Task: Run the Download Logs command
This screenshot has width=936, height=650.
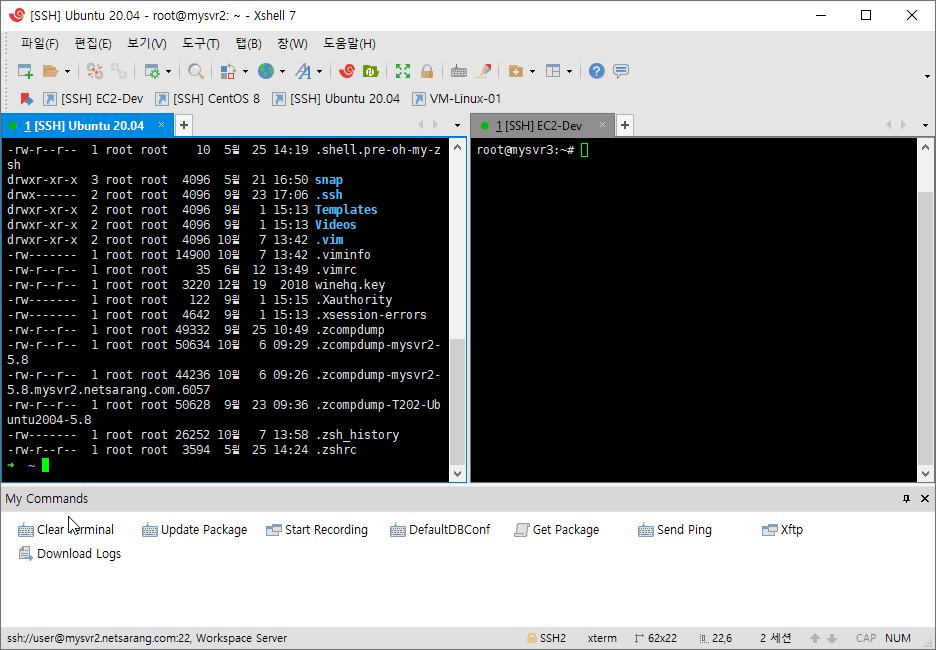Action: pos(70,553)
